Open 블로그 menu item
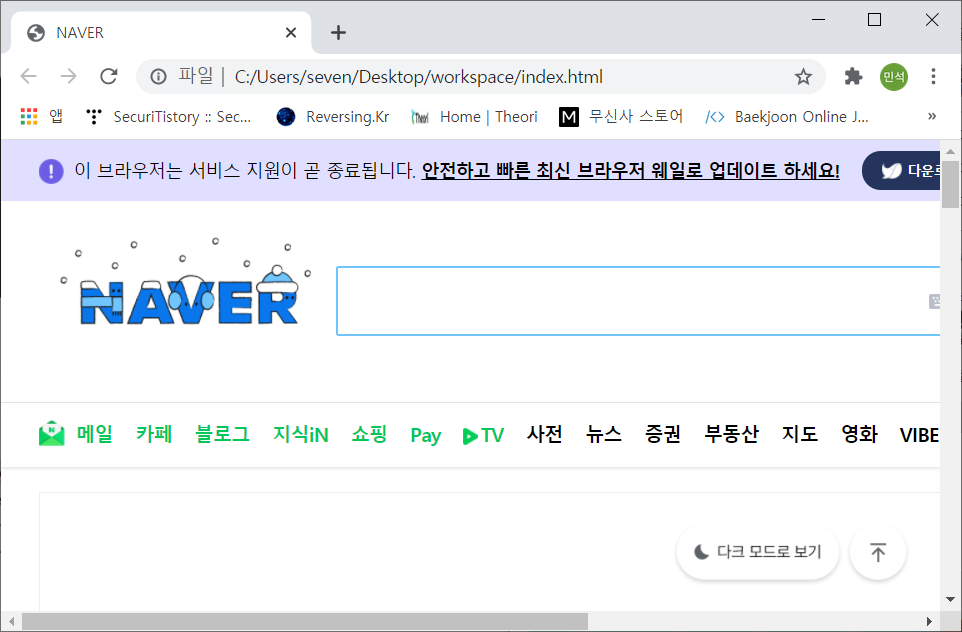962x632 pixels. click(222, 434)
